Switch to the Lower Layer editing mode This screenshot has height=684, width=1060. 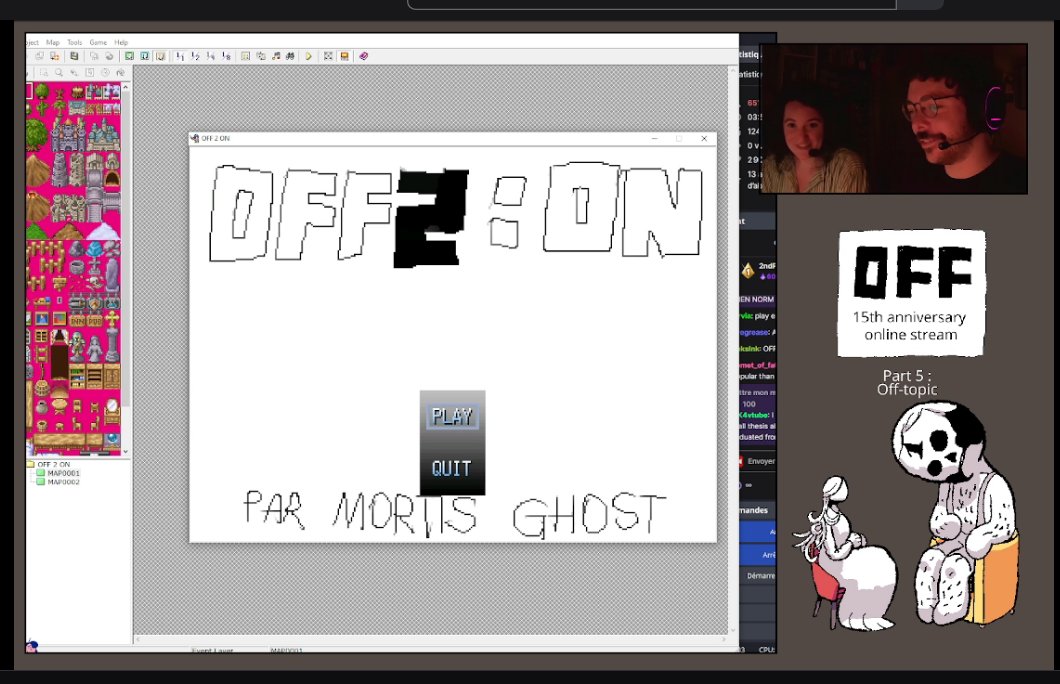[129, 56]
